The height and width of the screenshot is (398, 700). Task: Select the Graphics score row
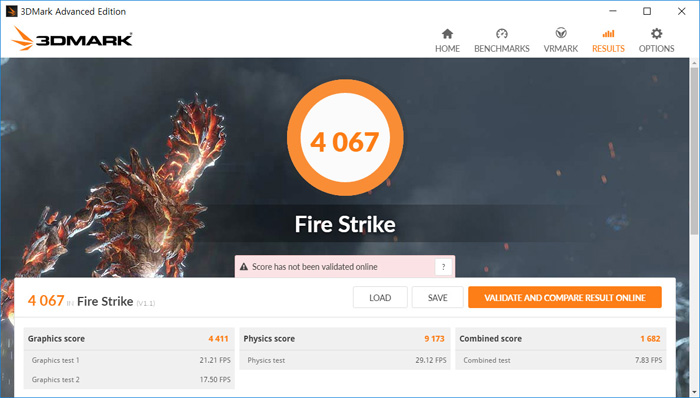coord(129,339)
